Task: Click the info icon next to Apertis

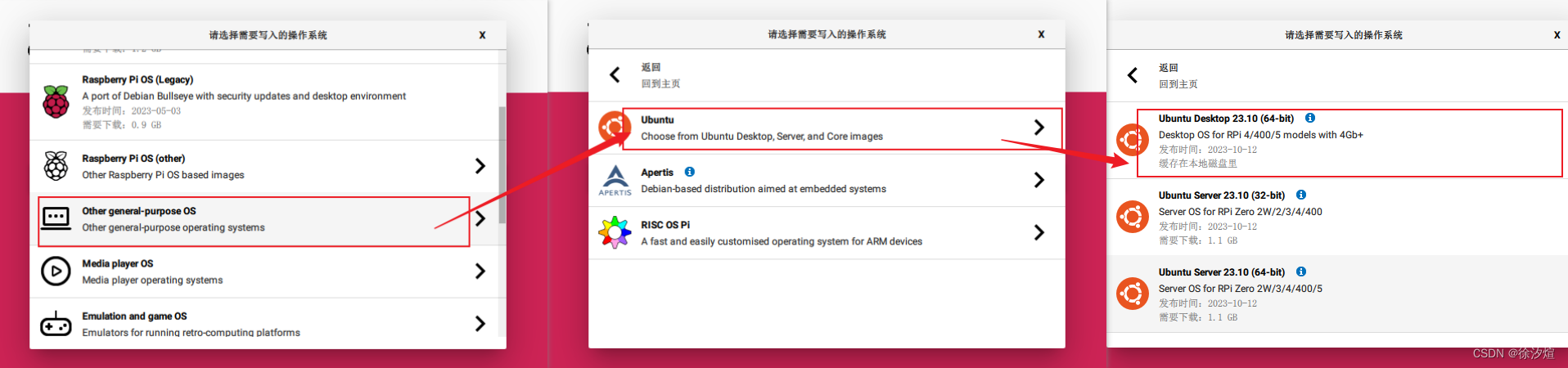Action: point(690,172)
